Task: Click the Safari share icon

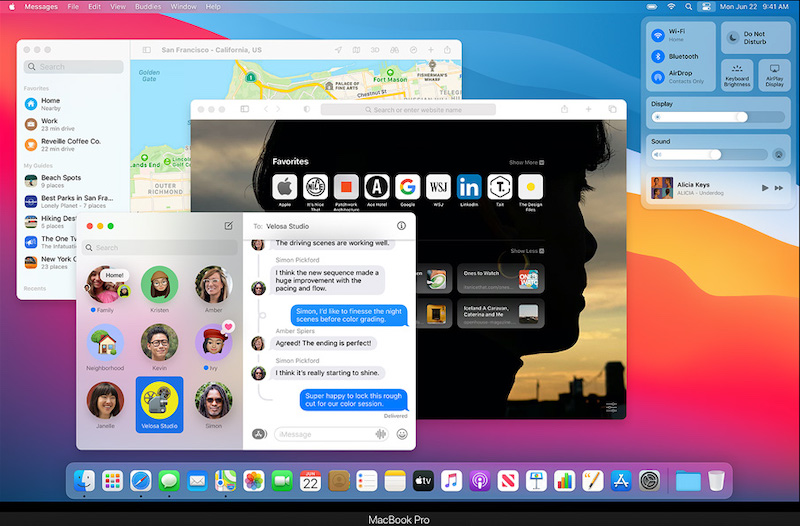Action: point(565,109)
